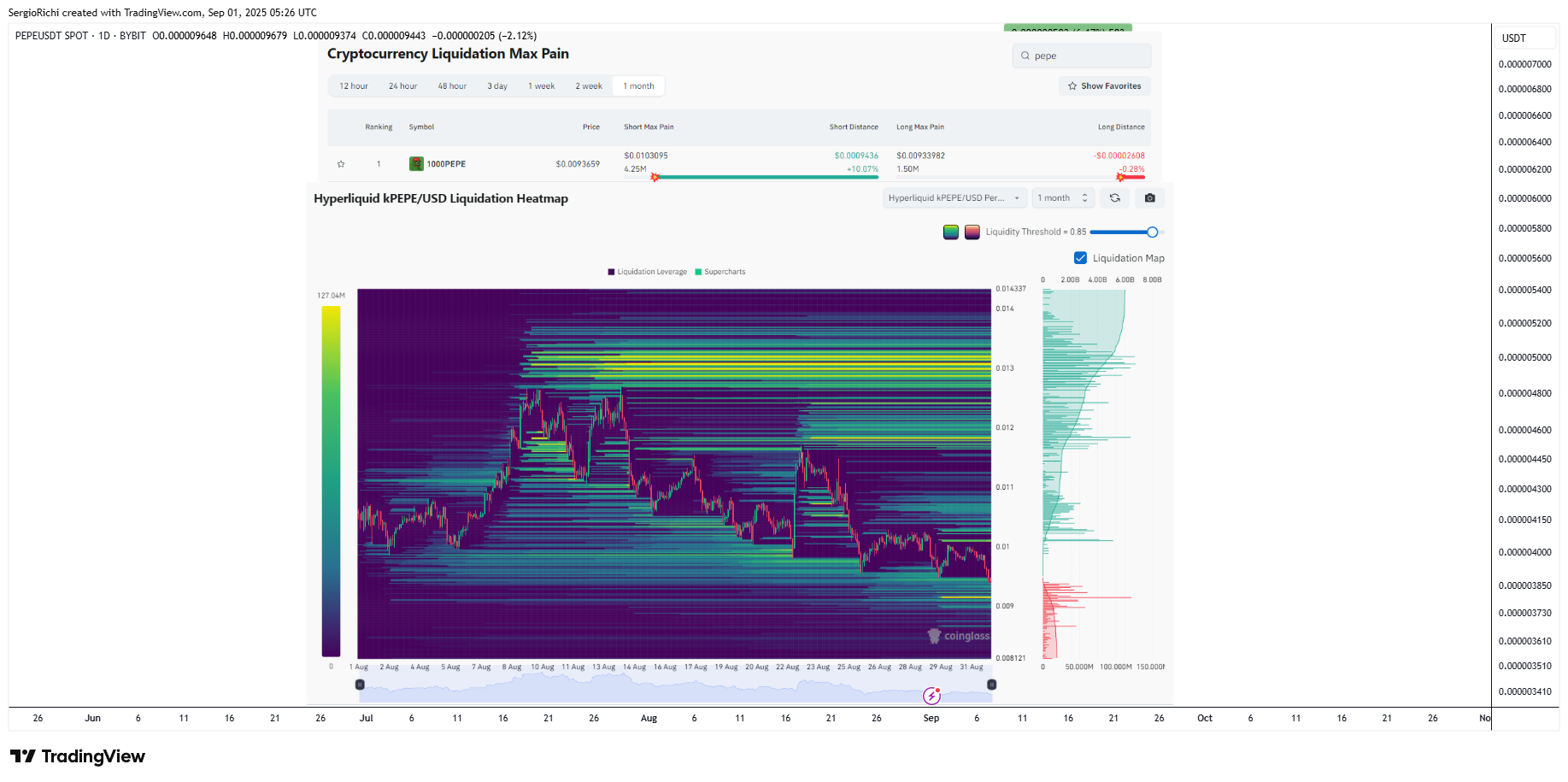Viewport: 1568px width, 782px height.
Task: Switch to the 1 week tab
Action: (541, 86)
